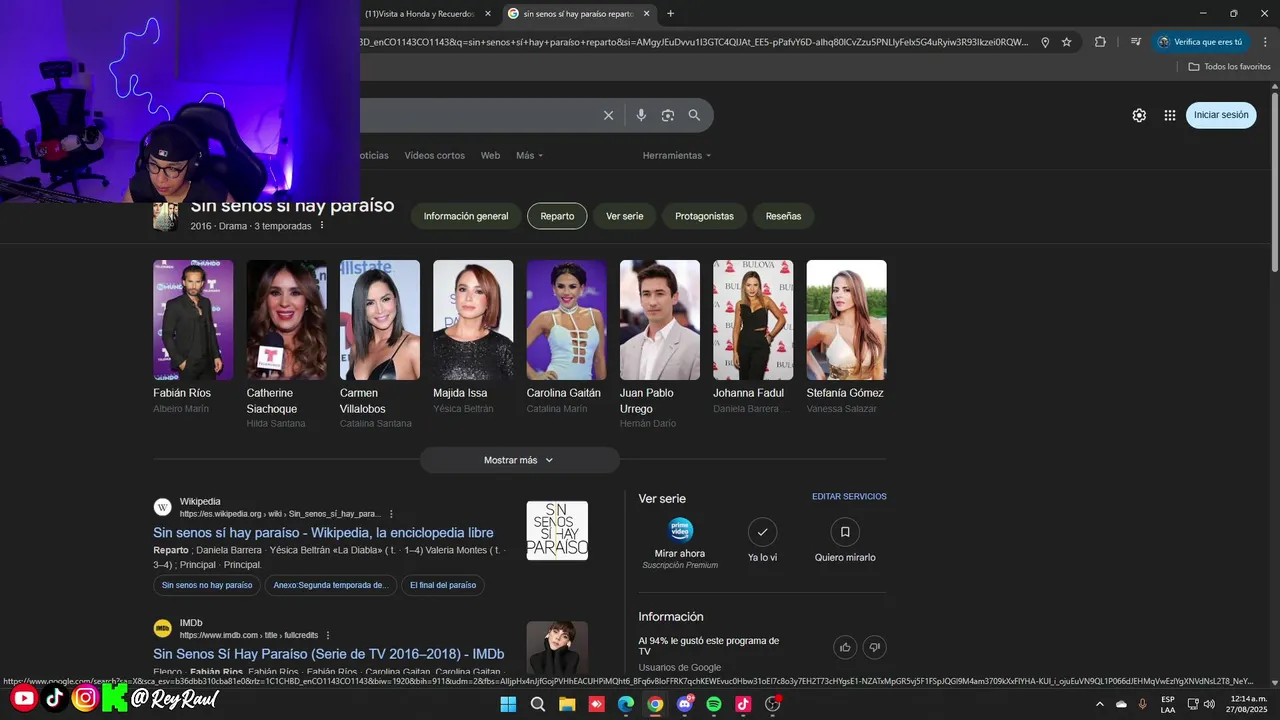Click the Google search input field
This screenshot has width=1280, height=720.
(480, 115)
